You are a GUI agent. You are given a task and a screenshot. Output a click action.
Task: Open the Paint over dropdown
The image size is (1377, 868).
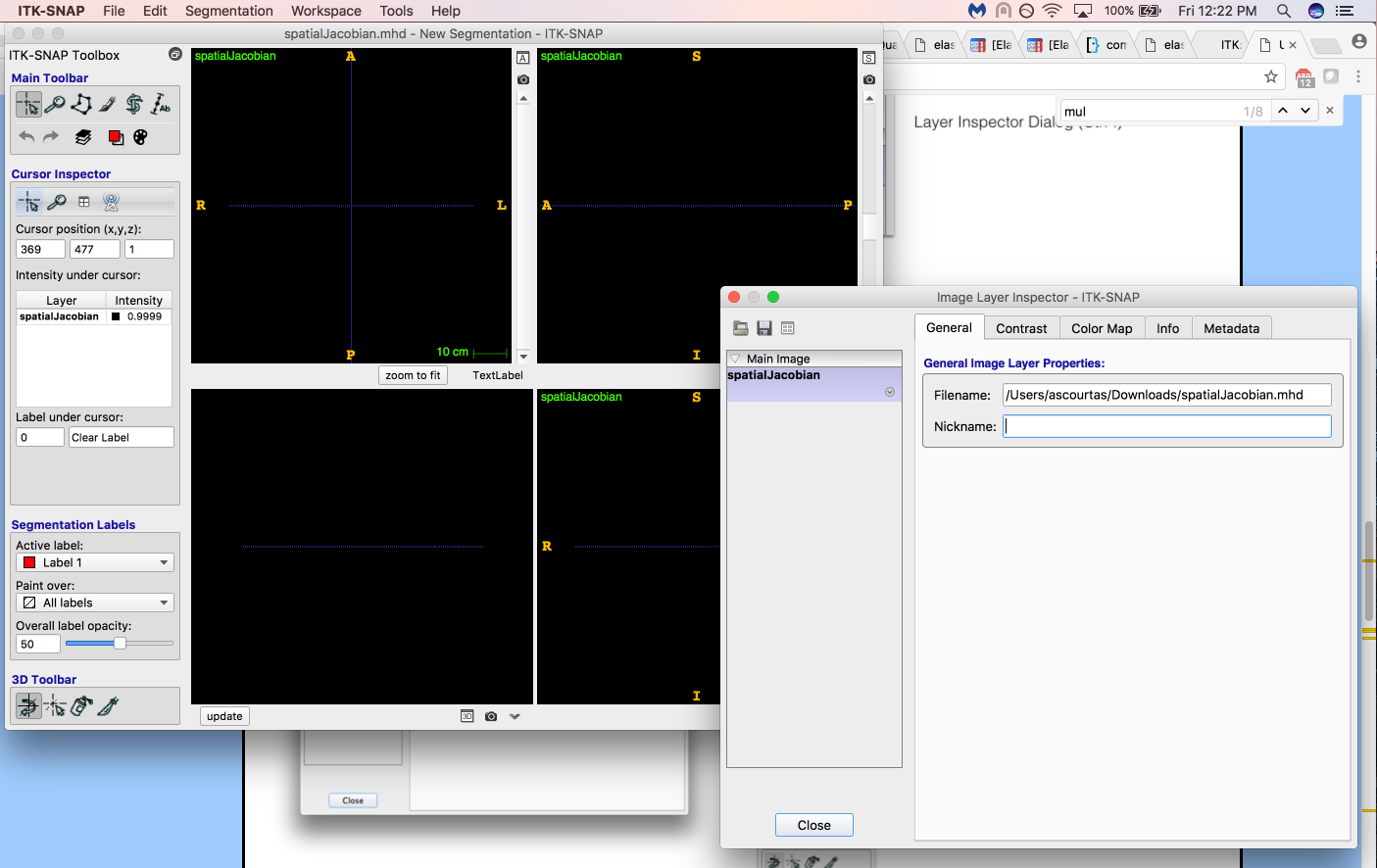tap(94, 602)
